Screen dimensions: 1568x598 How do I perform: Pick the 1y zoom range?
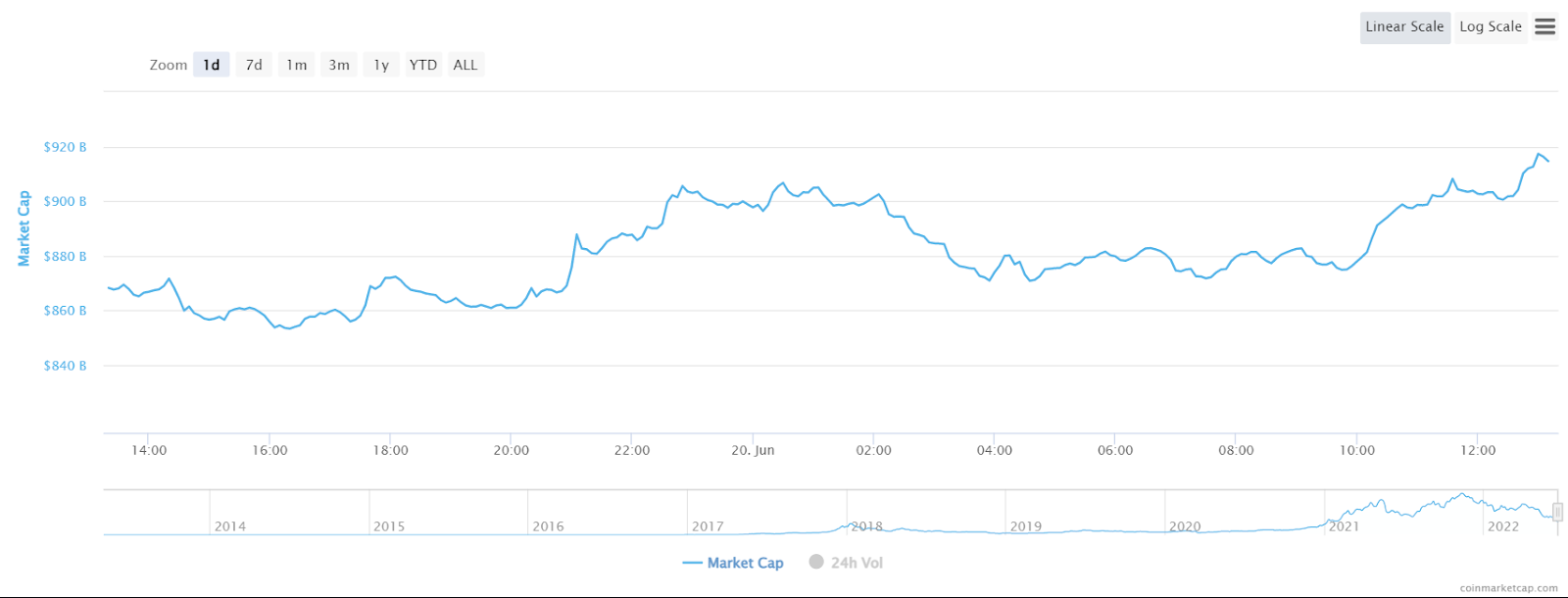[381, 65]
